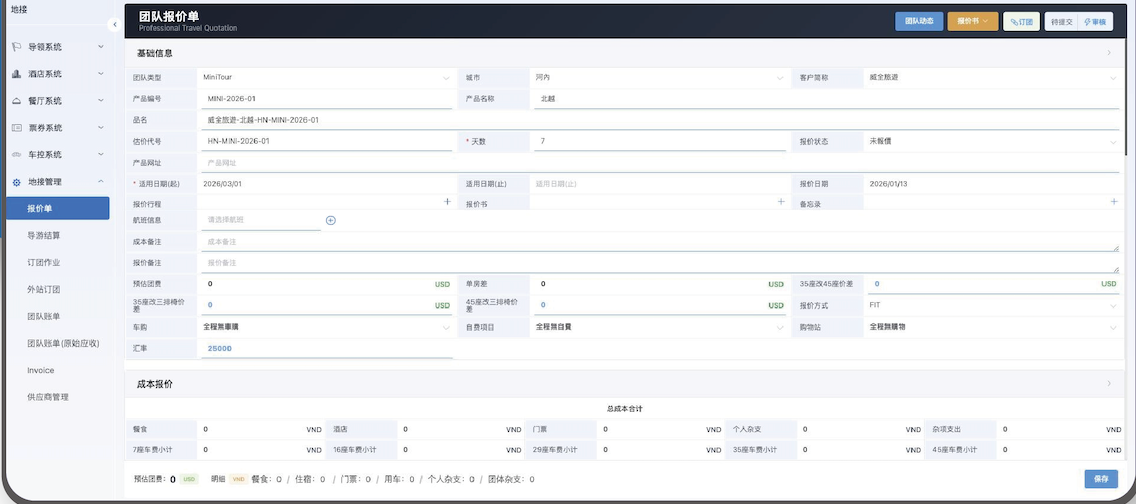This screenshot has height=504, width=1136.
Task: Click the plus icon in the 备忘录 row
Action: pos(1114,202)
